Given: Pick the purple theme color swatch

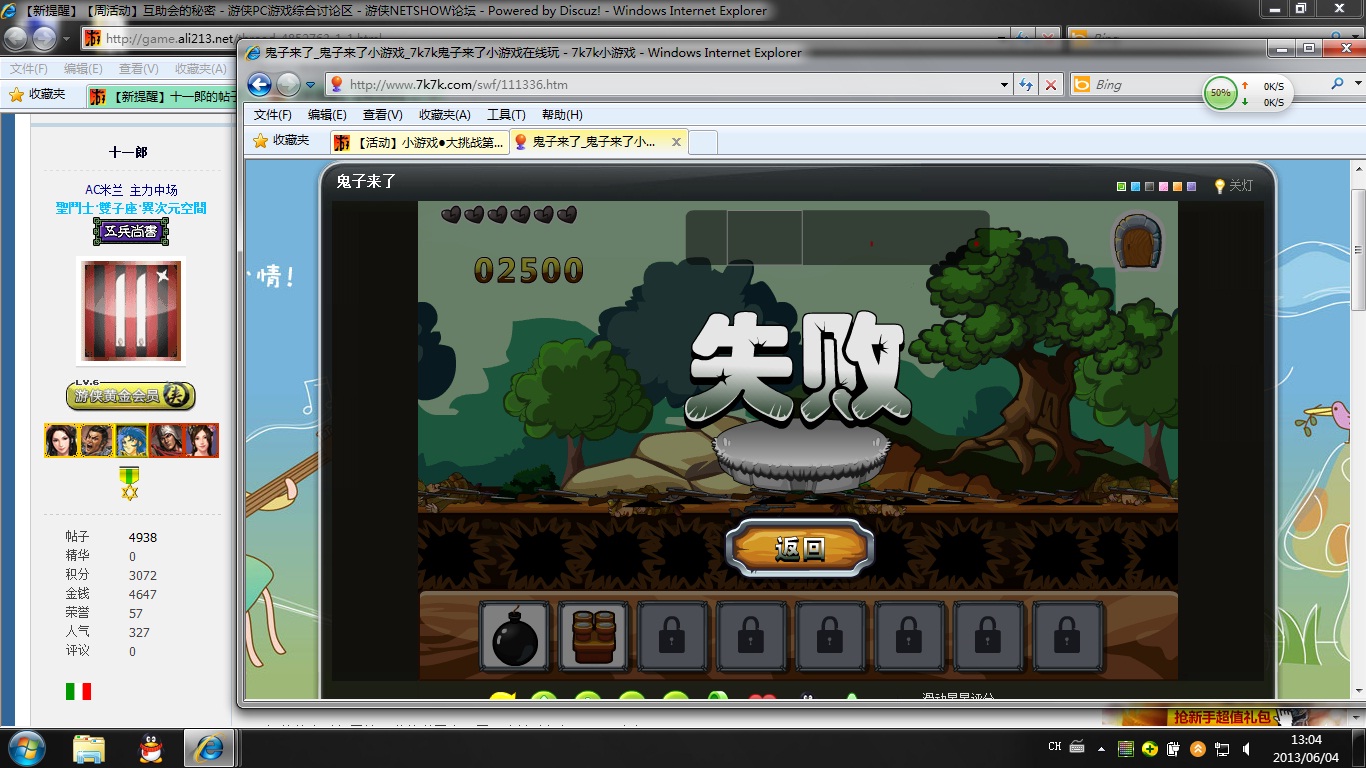Looking at the screenshot, I should [x=1191, y=187].
